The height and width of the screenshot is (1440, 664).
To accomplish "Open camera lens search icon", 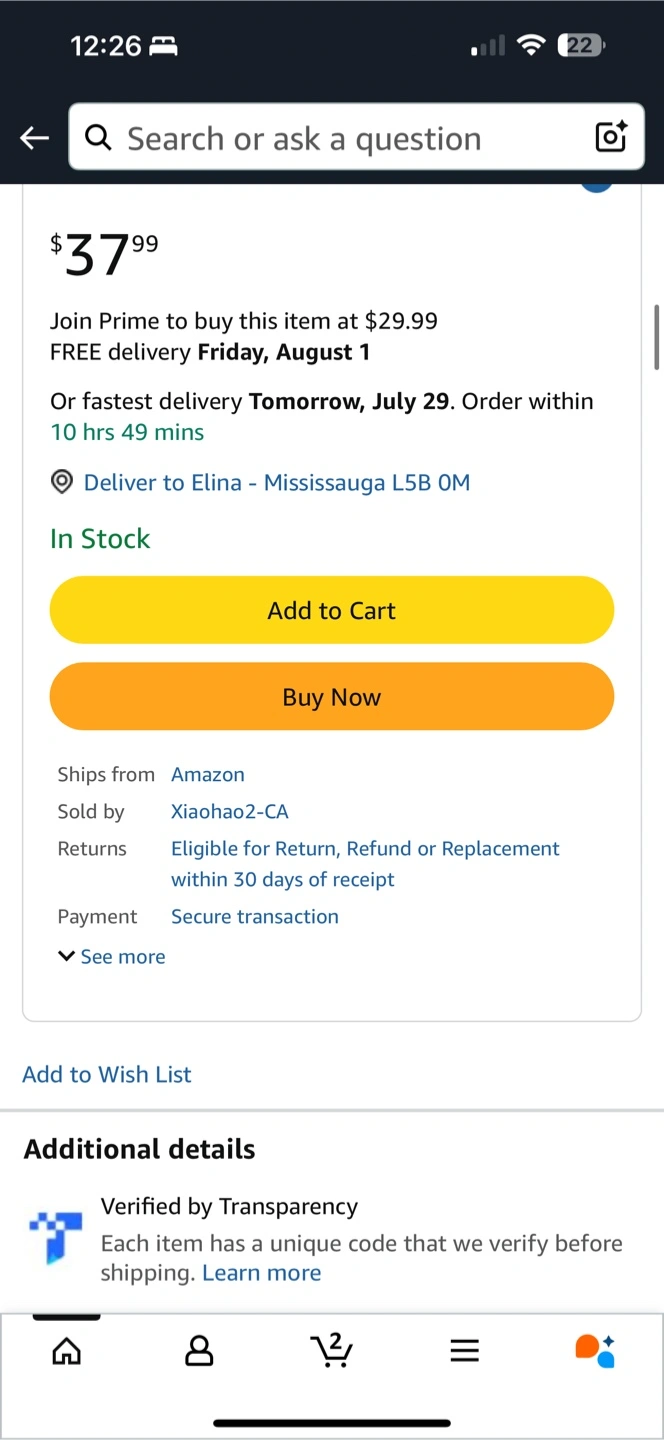I will pos(610,137).
